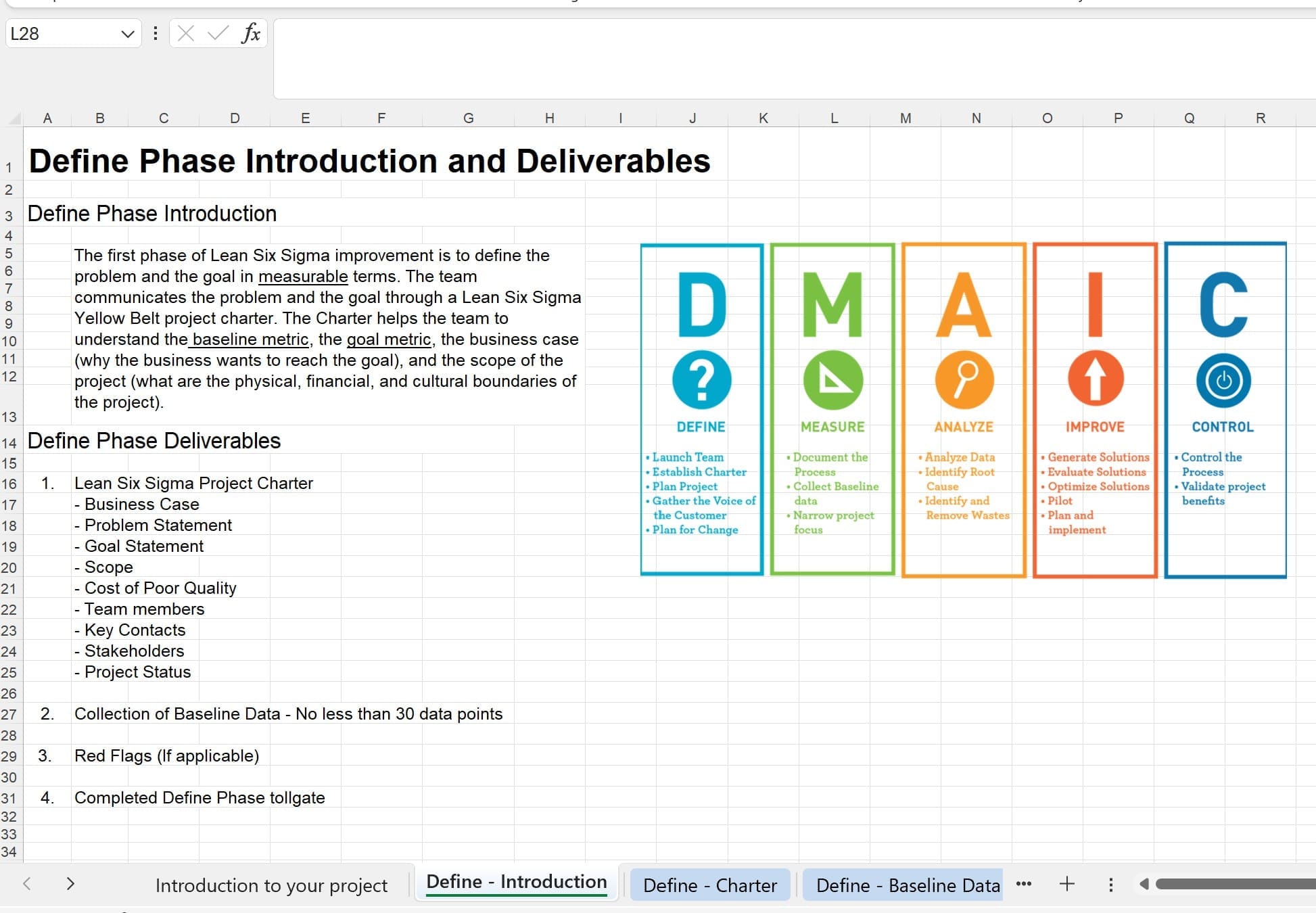
Task: Open the Introduction to your project tab
Action: pyautogui.click(x=271, y=885)
